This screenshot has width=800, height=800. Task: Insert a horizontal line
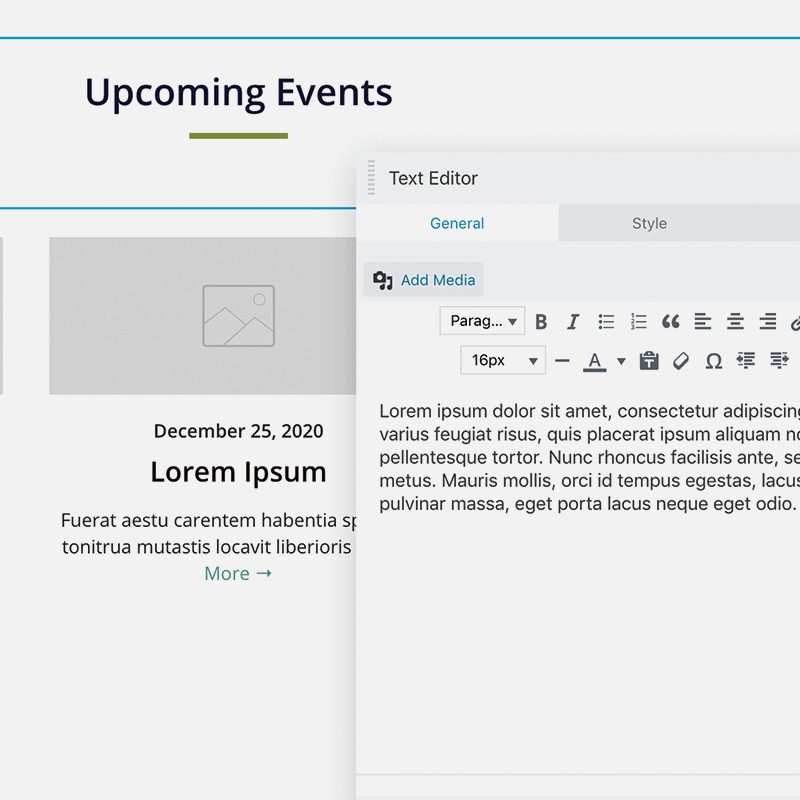(562, 361)
